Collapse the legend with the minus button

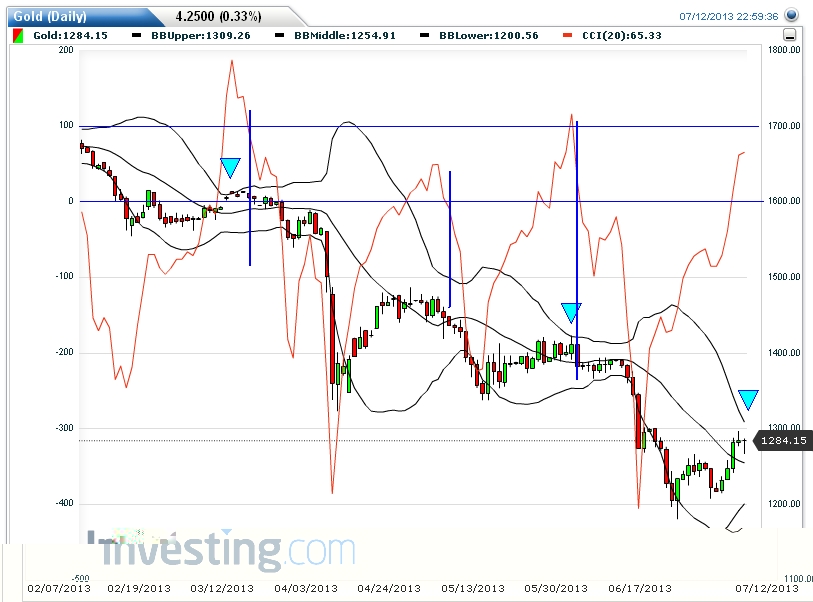point(789,35)
